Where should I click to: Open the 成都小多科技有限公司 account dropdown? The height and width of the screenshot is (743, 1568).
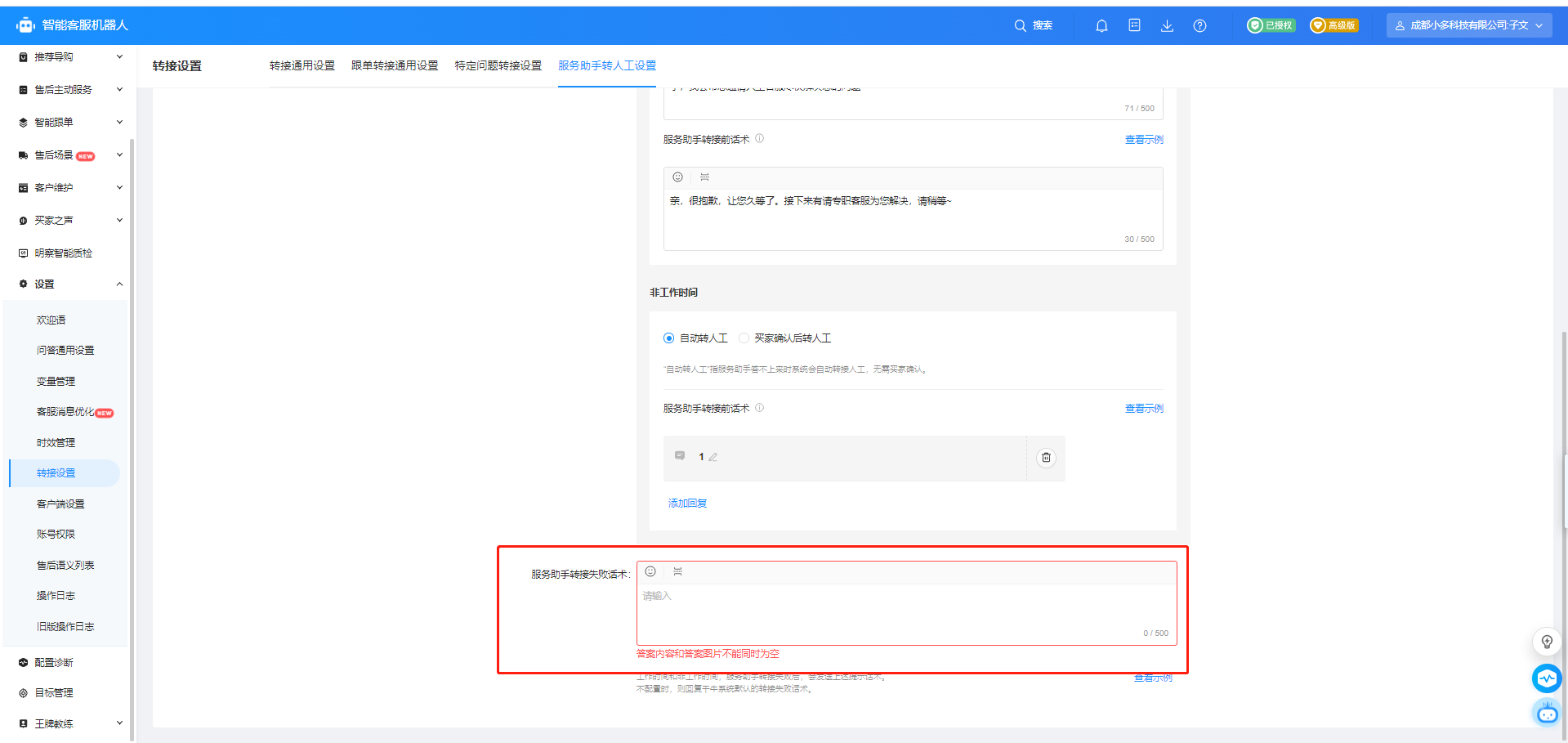(x=1469, y=25)
